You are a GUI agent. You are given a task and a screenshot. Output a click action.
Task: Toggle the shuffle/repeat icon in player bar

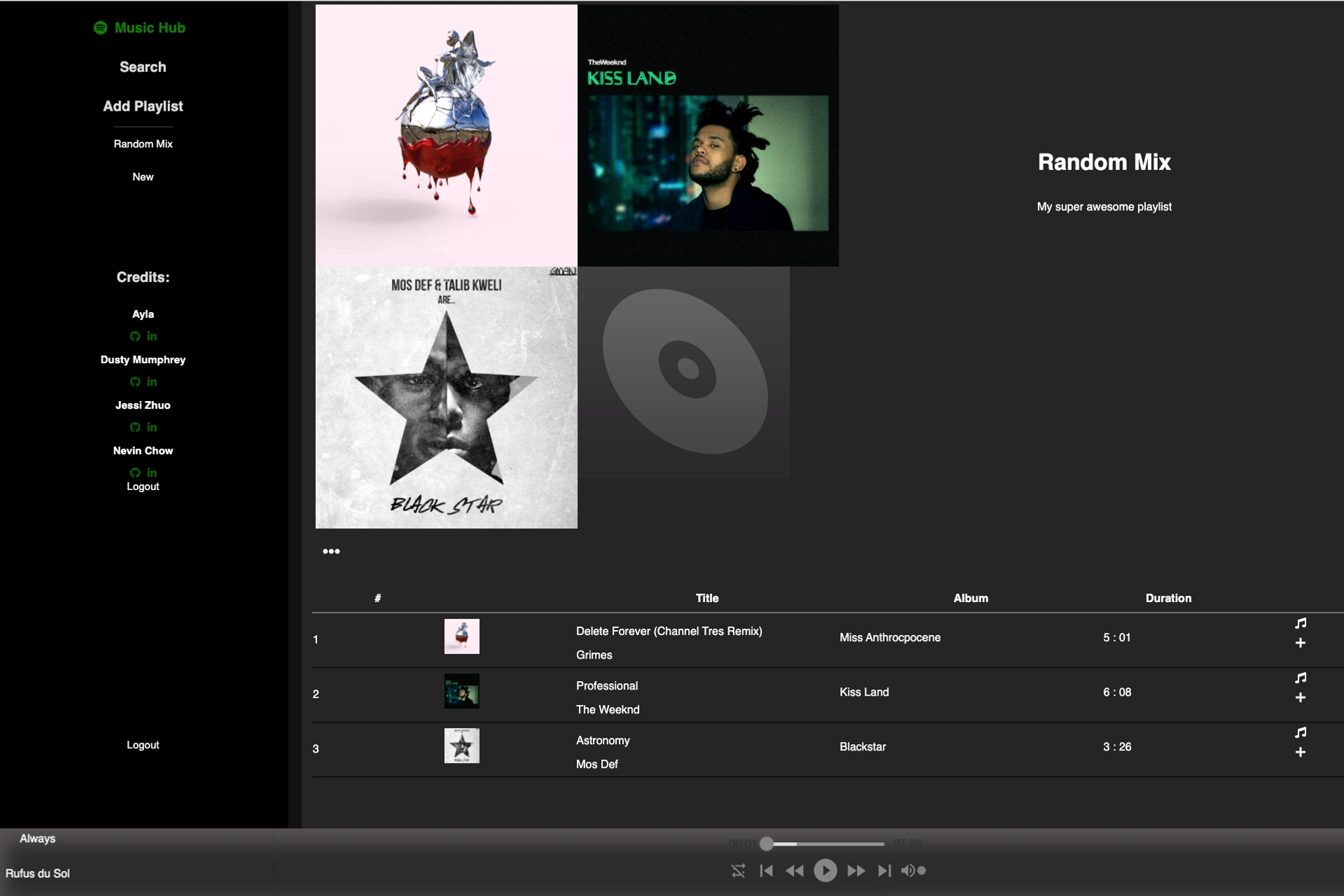coord(738,871)
